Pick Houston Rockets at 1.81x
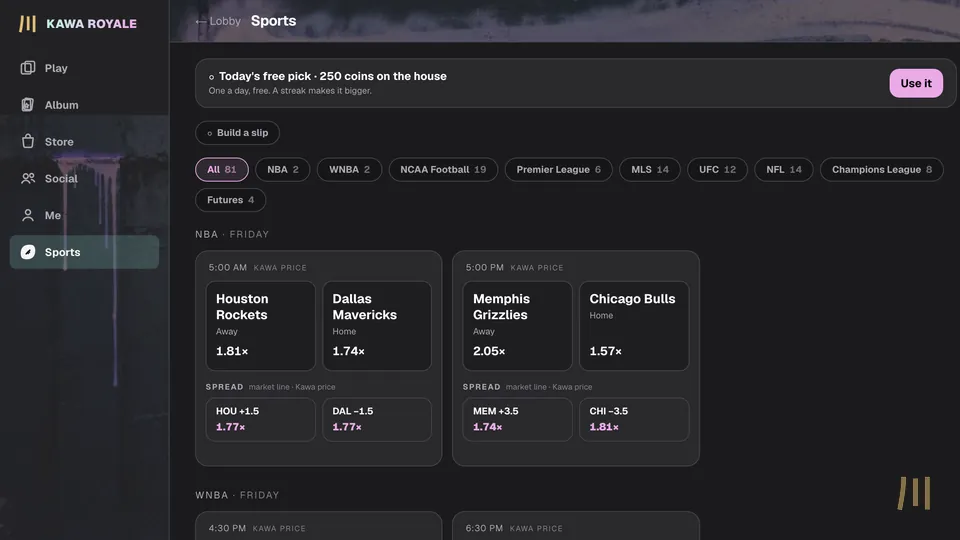Viewport: 960px width, 540px height. (260, 326)
